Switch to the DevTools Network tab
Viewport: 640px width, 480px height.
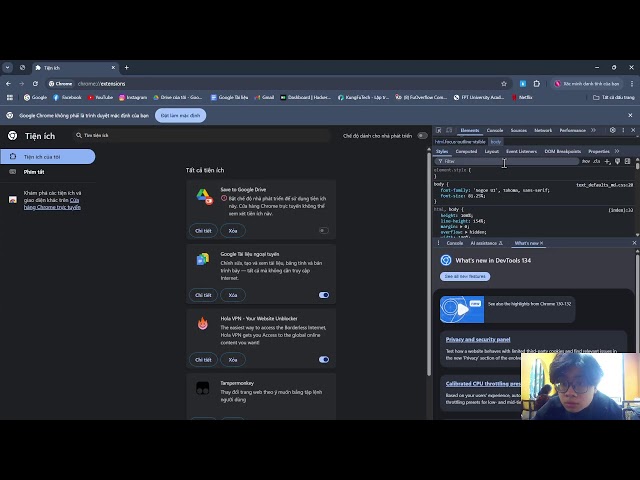tap(543, 131)
